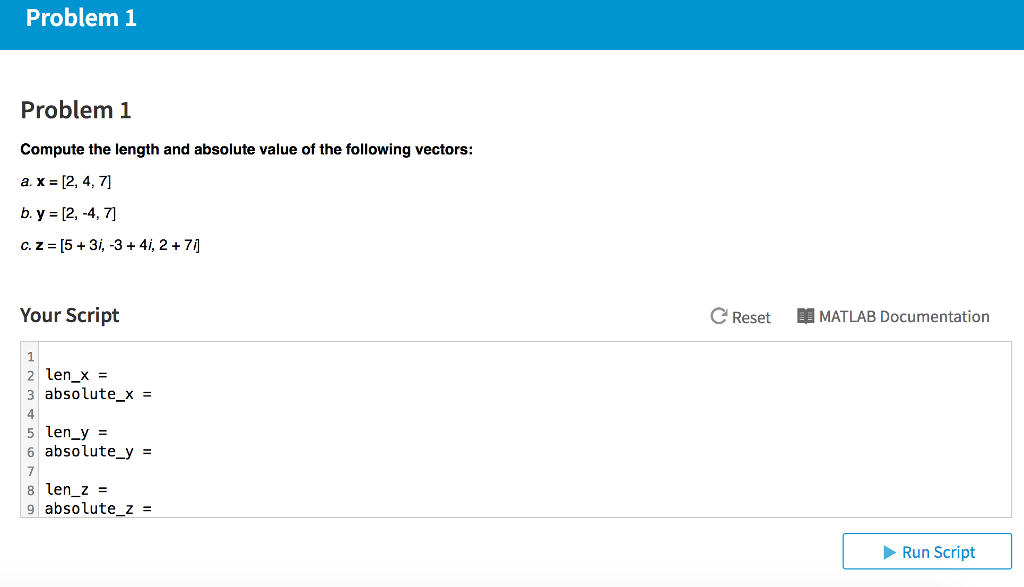Image resolution: width=1024 pixels, height=587 pixels.
Task: Click line number 7 in the script editor
Action: pyautogui.click(x=30, y=470)
